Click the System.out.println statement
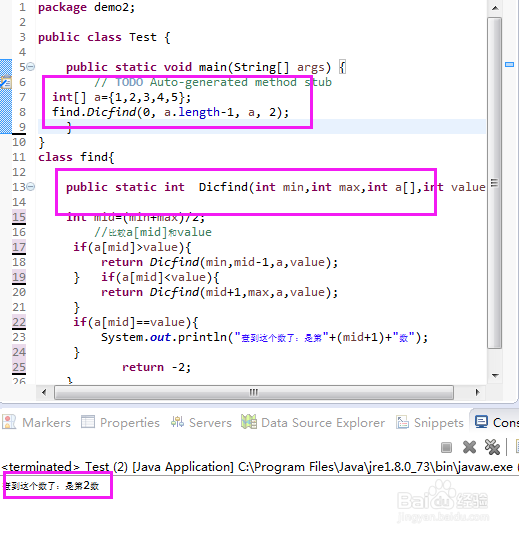 264,337
